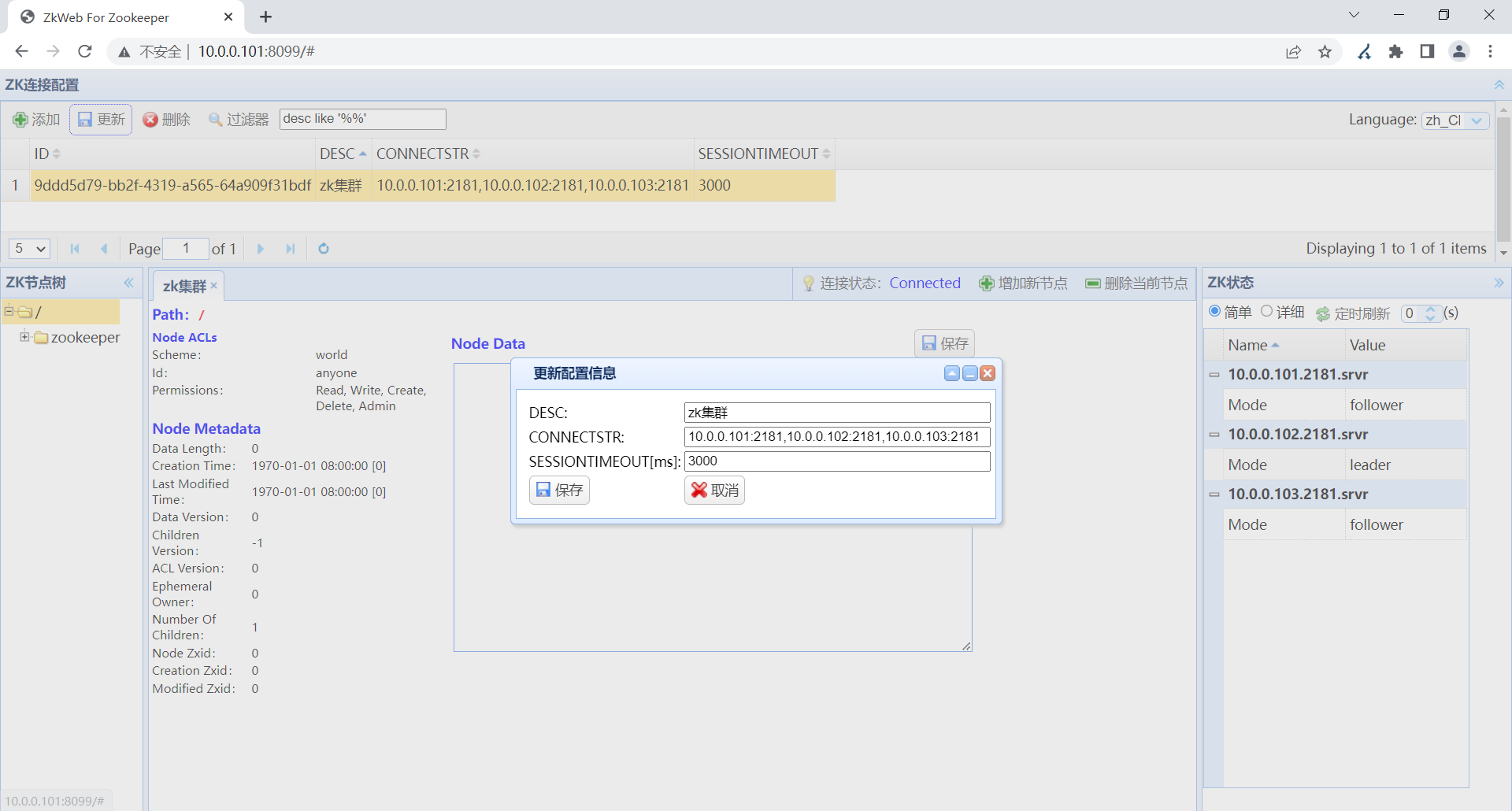Go to last page of grid

pos(291,249)
